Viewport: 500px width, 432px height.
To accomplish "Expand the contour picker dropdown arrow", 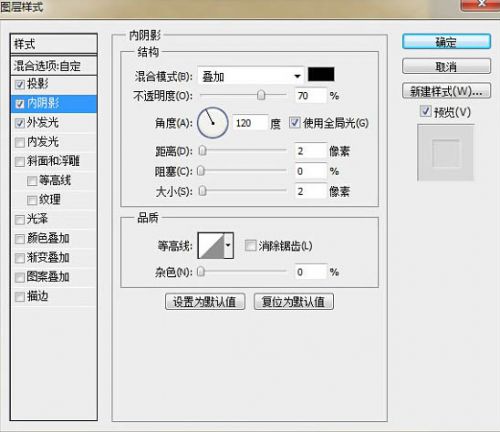I will coord(228,246).
